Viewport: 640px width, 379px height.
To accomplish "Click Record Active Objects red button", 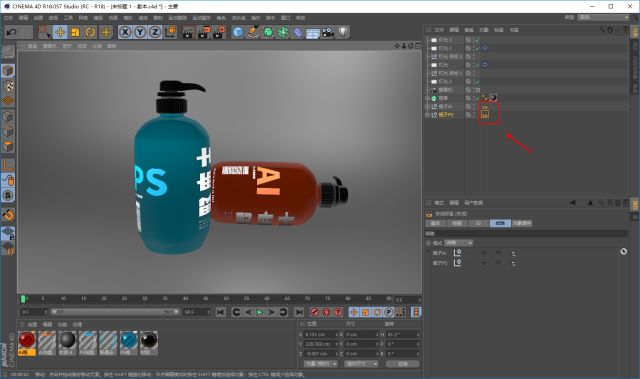I will (314, 312).
